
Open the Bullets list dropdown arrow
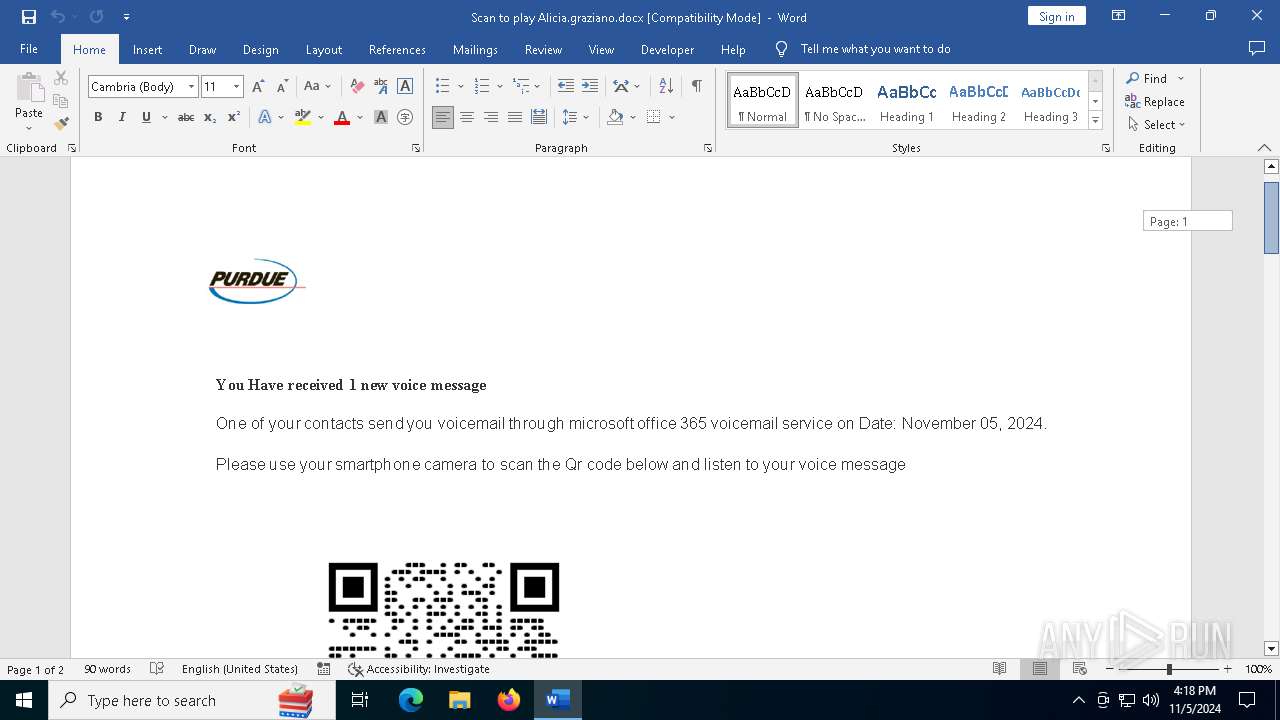pyautogui.click(x=460, y=87)
